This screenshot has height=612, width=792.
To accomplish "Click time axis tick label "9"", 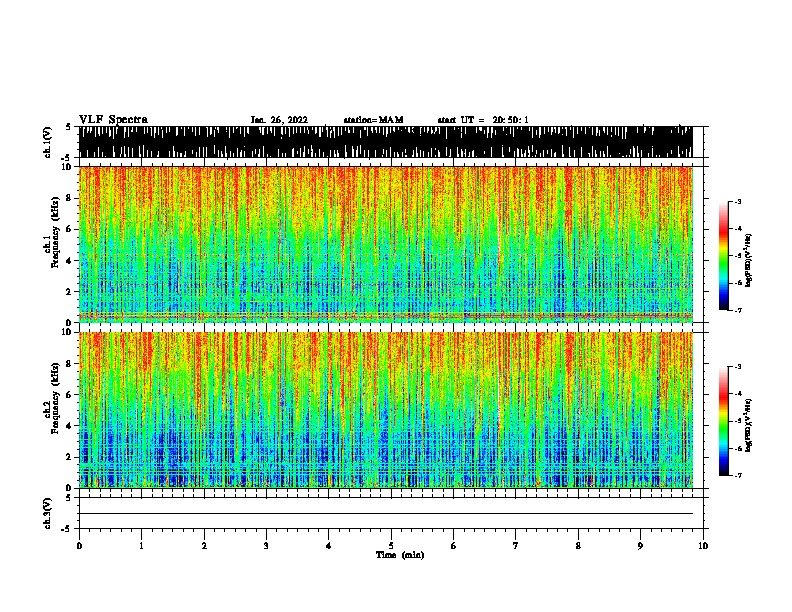I will [640, 546].
